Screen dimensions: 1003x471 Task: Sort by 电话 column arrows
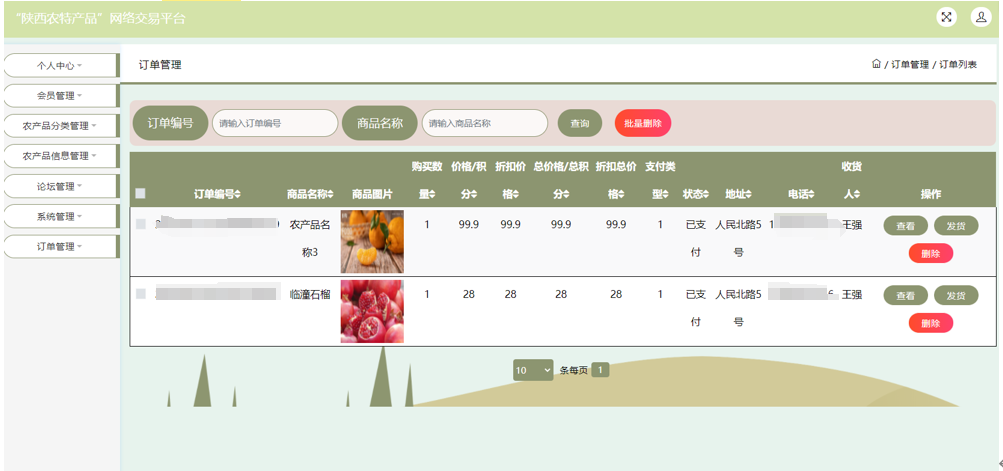(x=812, y=195)
